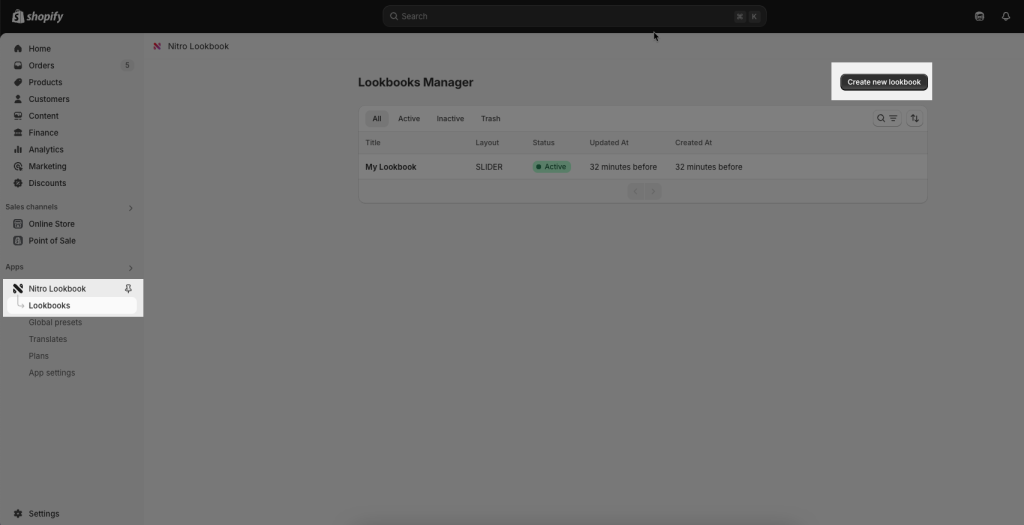Click the Marketing target icon

(x=18, y=167)
